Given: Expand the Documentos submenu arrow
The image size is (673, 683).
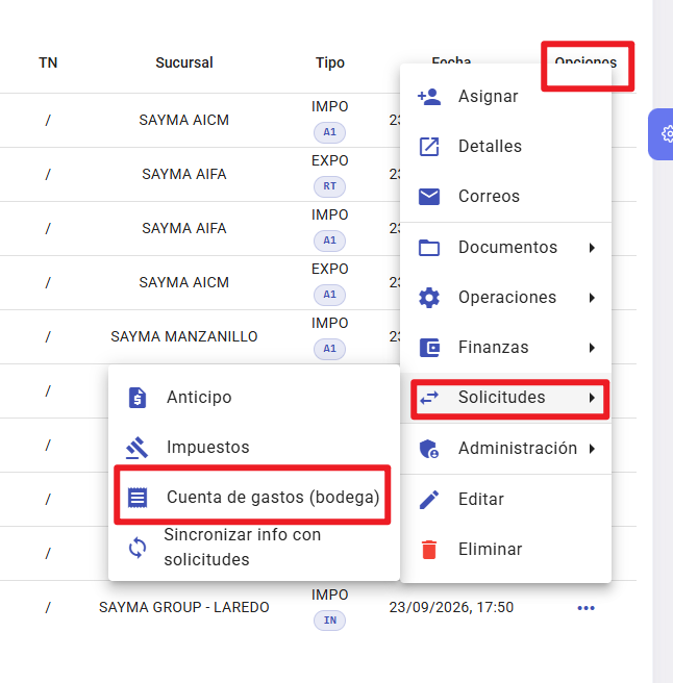Looking at the screenshot, I should 592,247.
